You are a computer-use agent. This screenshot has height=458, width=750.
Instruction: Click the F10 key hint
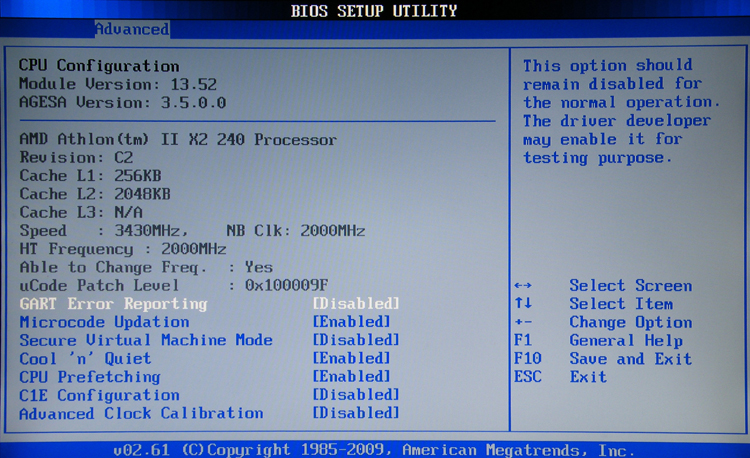528,359
